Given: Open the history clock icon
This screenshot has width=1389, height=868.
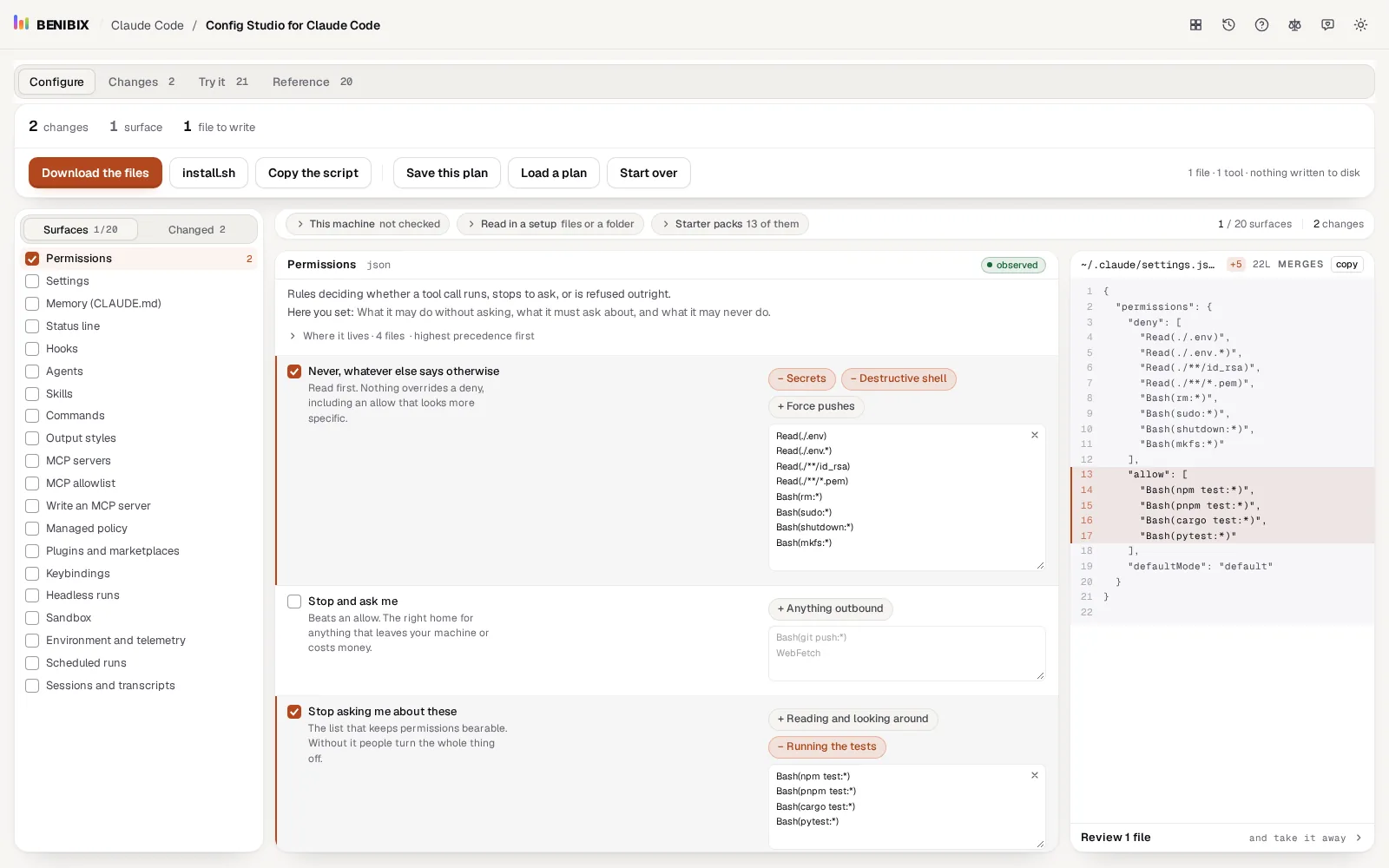Looking at the screenshot, I should [1228, 25].
